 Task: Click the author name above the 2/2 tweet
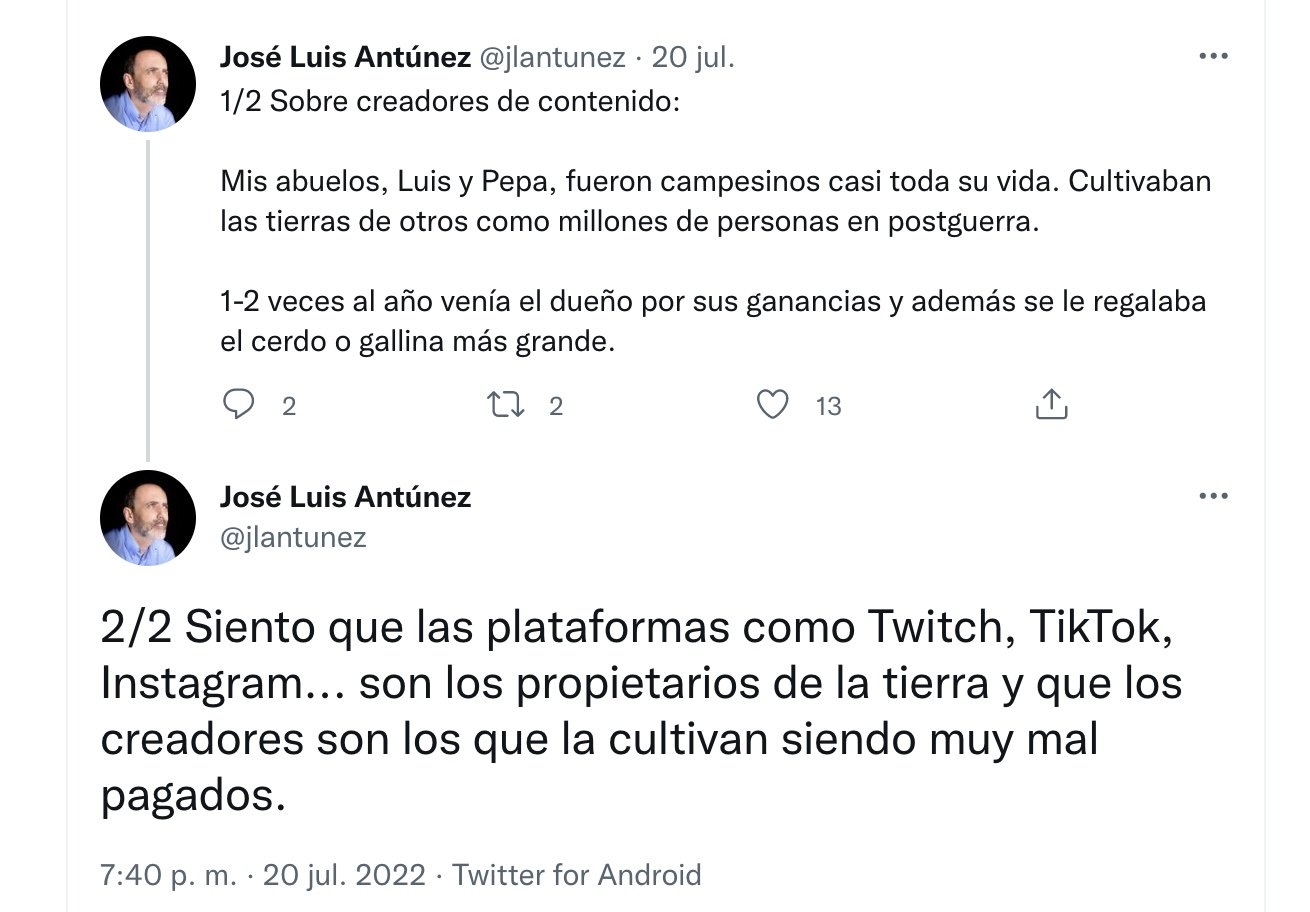pyautogui.click(x=345, y=497)
